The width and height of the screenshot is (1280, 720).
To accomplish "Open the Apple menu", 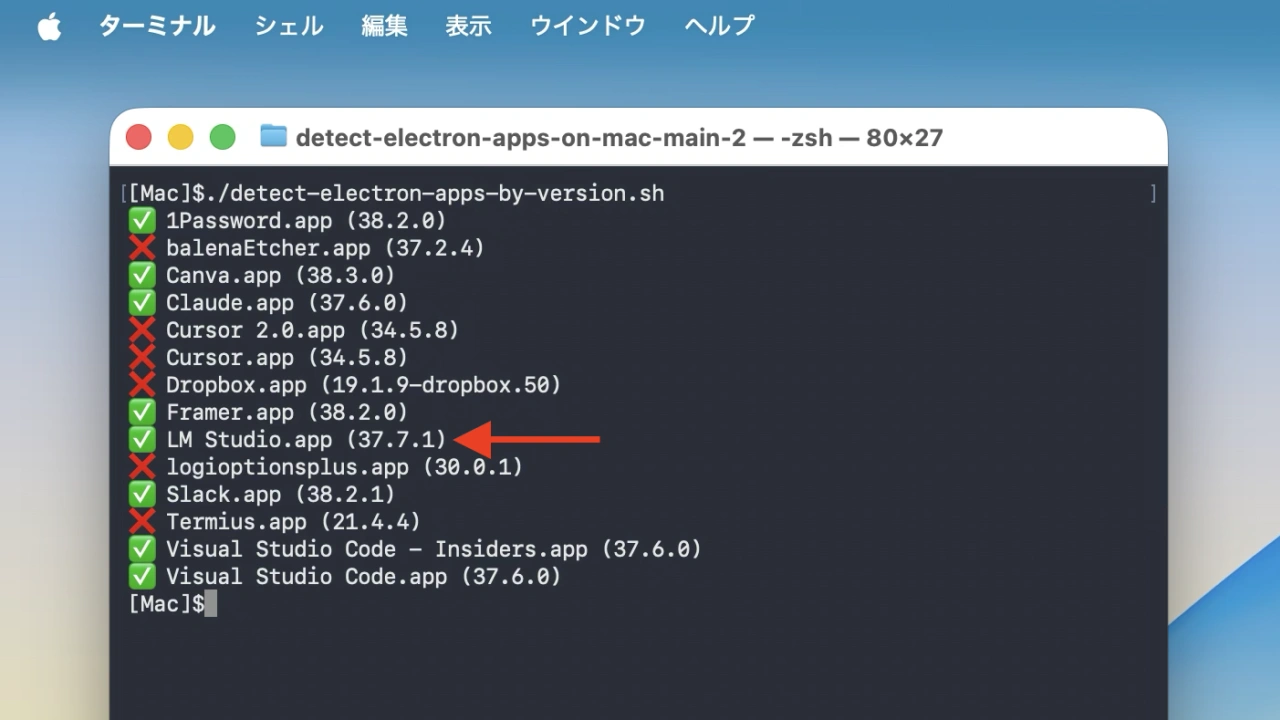I will (x=49, y=25).
